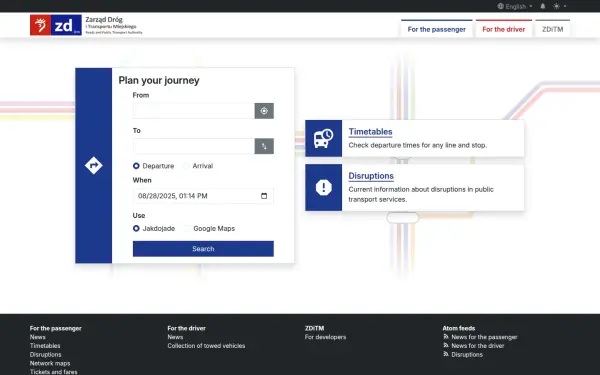Use current location button beside From field
Image resolution: width=600 pixels, height=375 pixels.
coord(264,111)
